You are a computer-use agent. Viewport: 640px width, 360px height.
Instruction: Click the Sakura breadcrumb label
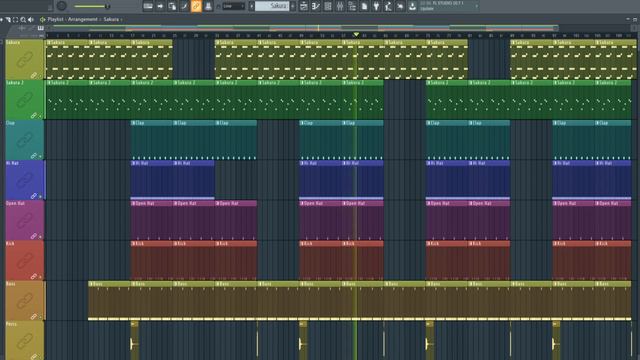111,19
